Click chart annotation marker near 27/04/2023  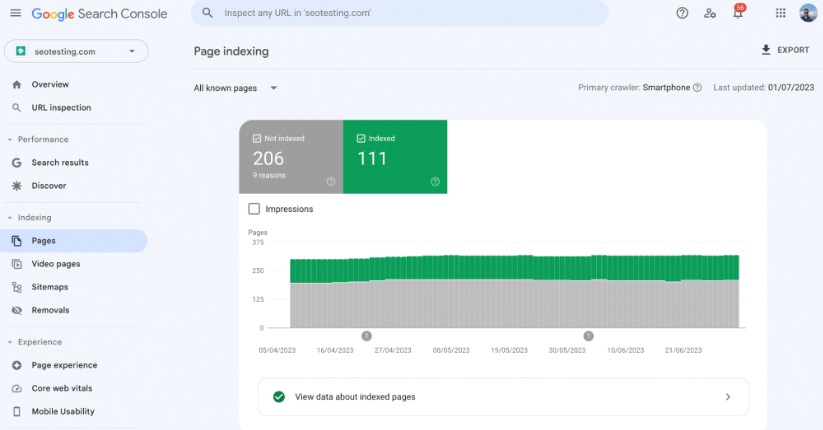point(366,336)
